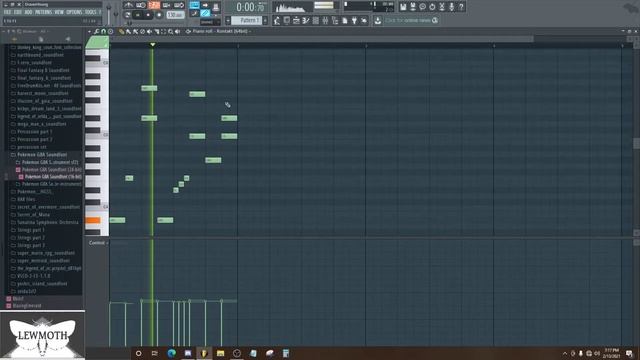Click the help question mark icon
Screen dimensions: 640x360
pos(462,7)
